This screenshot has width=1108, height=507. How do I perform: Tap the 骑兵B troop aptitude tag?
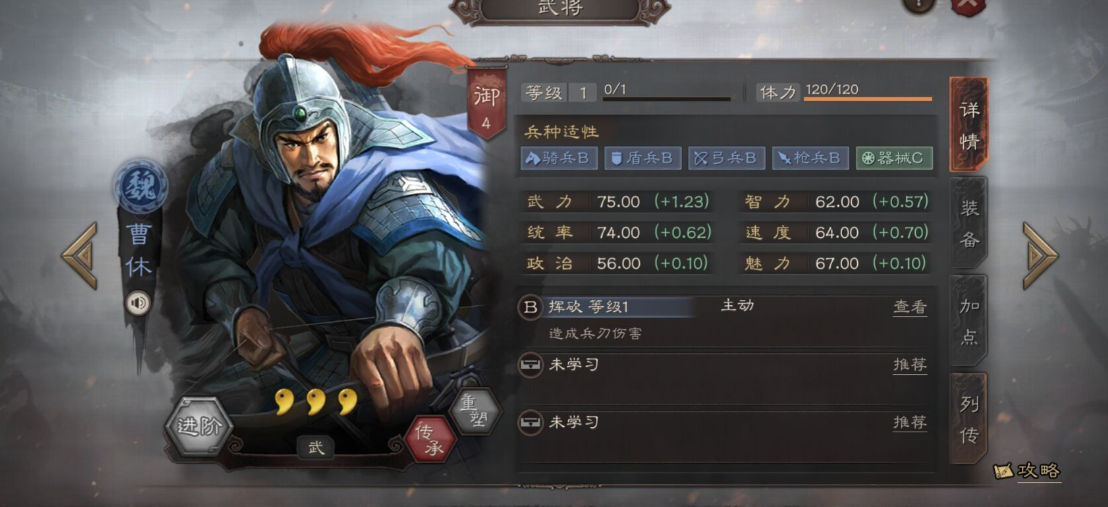pyautogui.click(x=560, y=158)
